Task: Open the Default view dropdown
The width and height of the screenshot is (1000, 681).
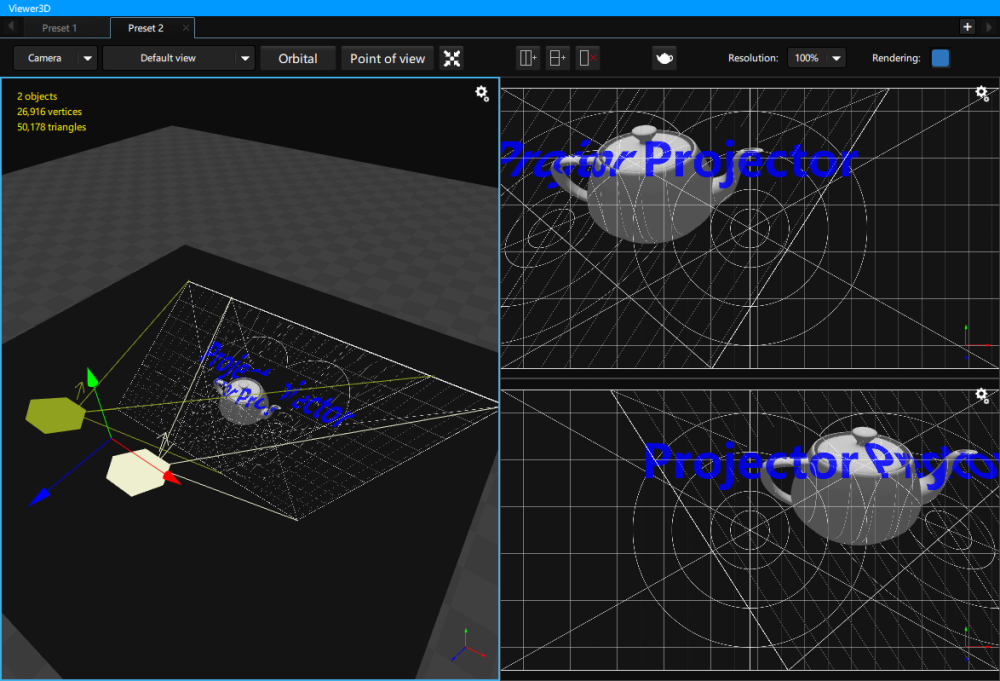Action: pyautogui.click(x=178, y=58)
